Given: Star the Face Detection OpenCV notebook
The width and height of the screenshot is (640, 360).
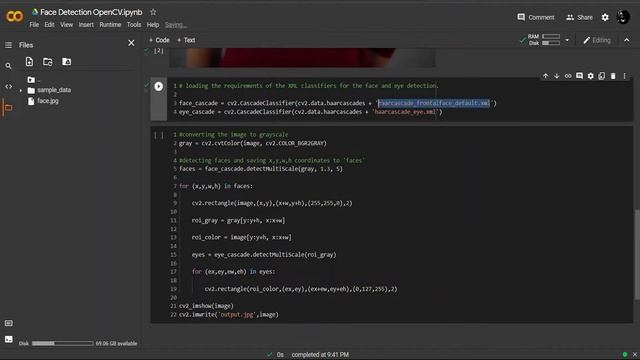Looking at the screenshot, I should pos(153,12).
